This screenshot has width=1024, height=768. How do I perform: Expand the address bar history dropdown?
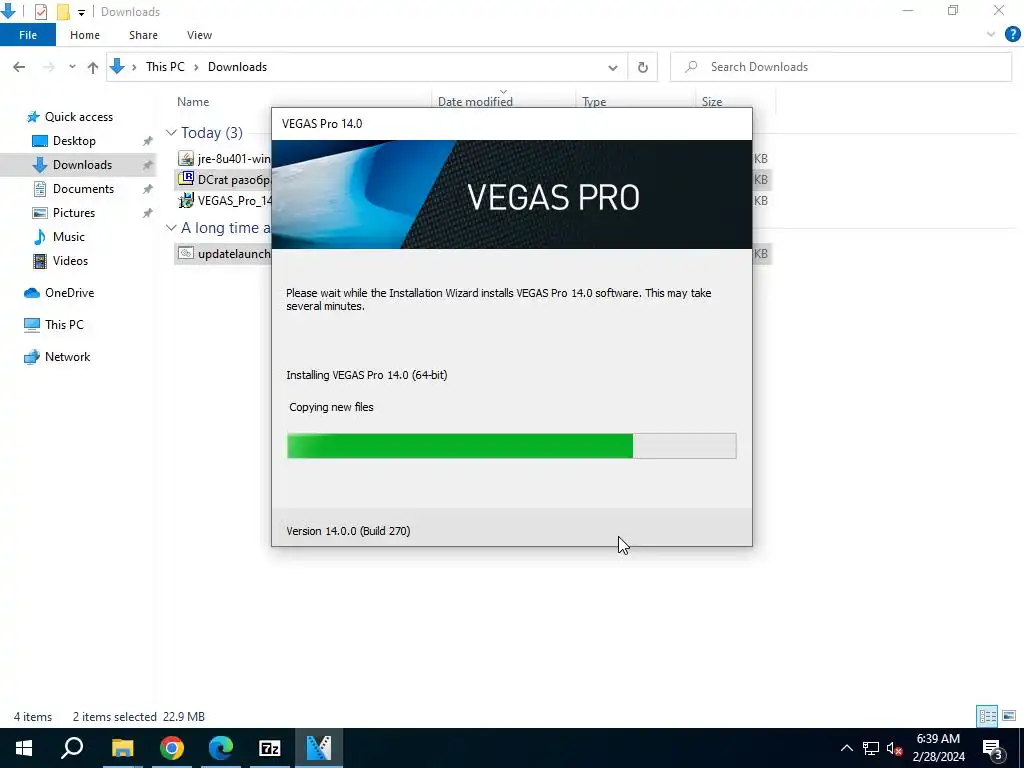(x=613, y=67)
